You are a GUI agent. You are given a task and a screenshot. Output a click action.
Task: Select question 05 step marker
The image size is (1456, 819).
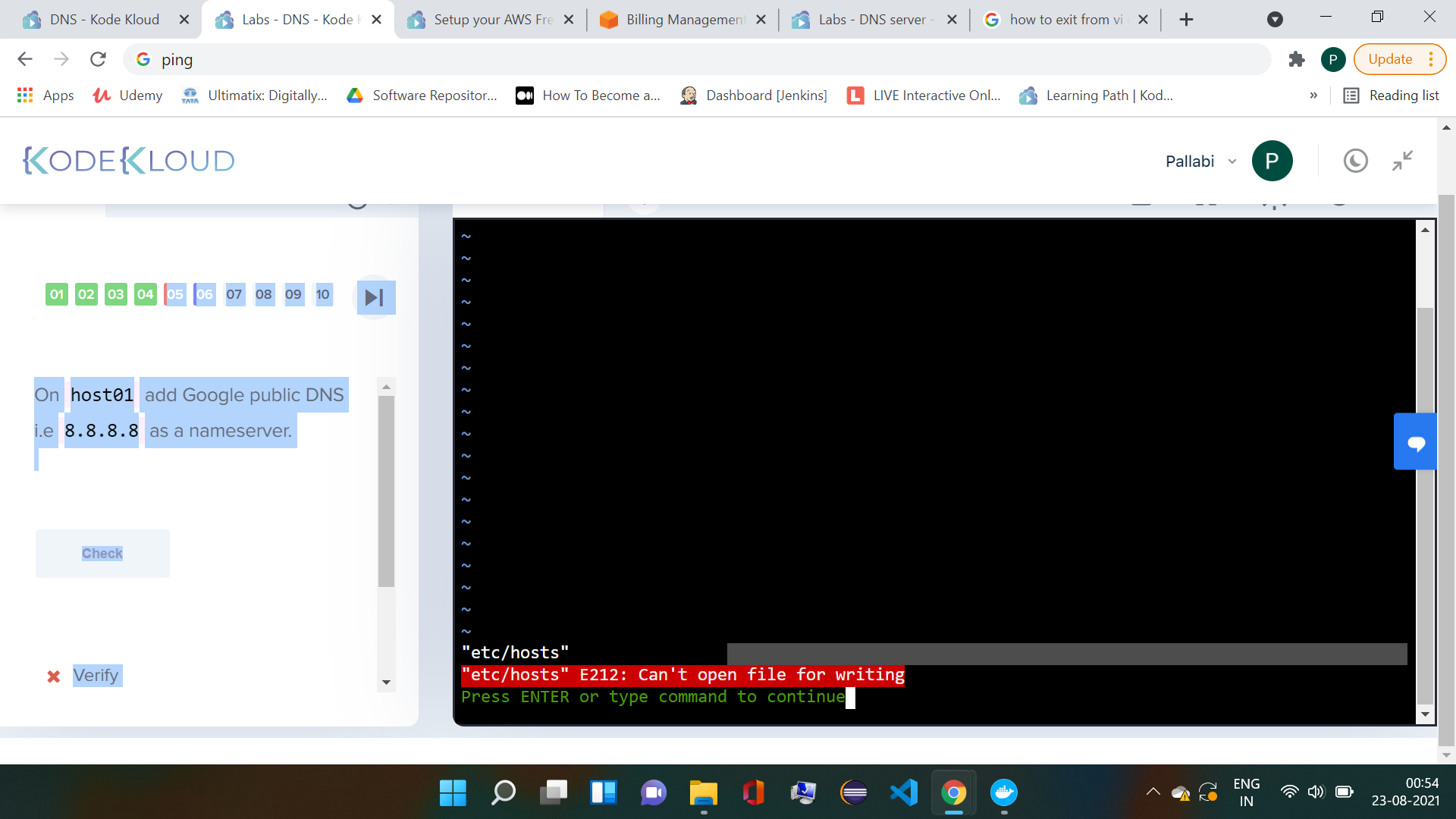(x=175, y=294)
